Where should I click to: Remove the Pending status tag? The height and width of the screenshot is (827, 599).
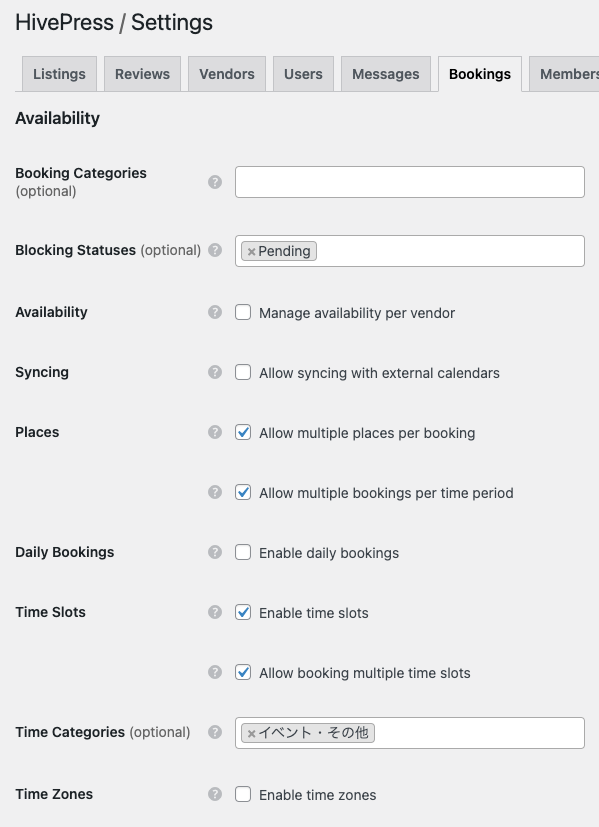[x=252, y=252]
